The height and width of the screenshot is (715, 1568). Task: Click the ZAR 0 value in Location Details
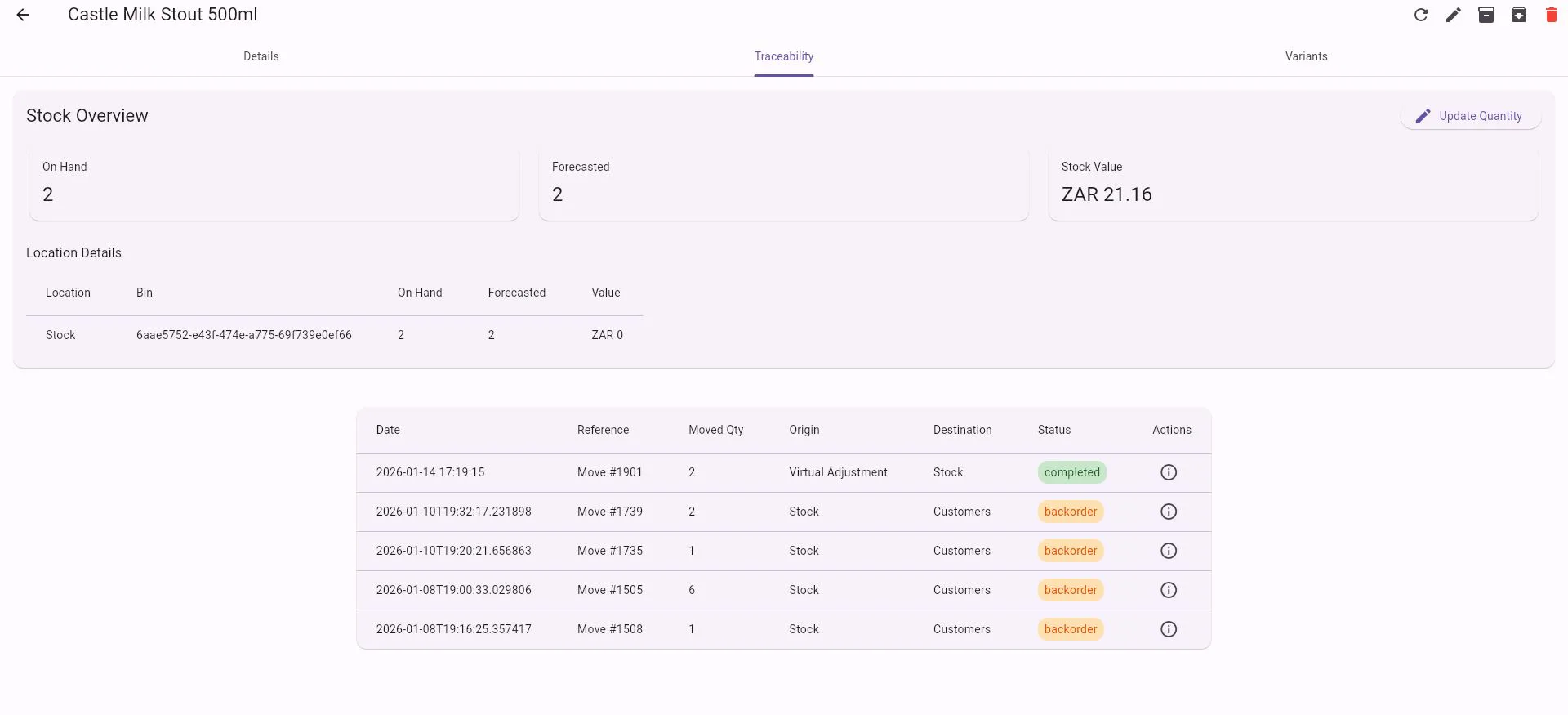pyautogui.click(x=608, y=335)
